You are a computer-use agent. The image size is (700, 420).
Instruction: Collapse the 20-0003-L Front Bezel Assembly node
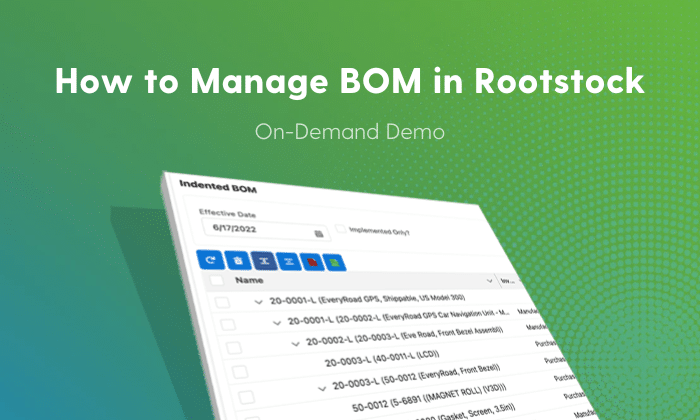(295, 344)
